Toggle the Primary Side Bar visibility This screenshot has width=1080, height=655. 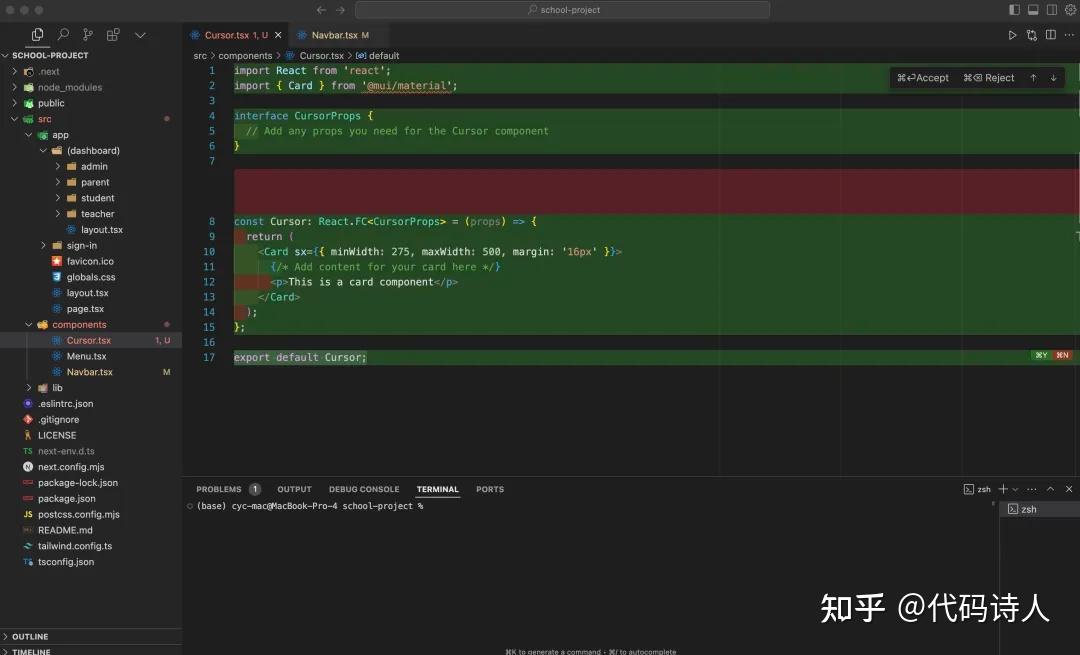pos(1013,9)
